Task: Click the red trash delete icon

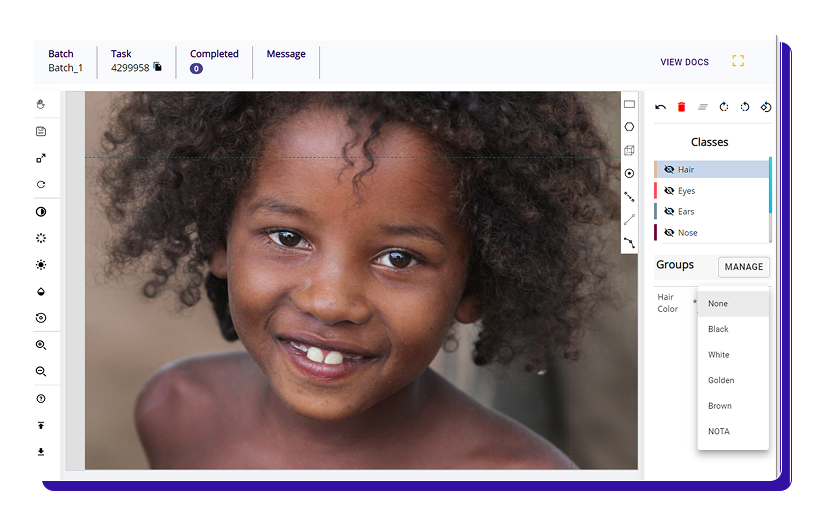Action: [682, 107]
